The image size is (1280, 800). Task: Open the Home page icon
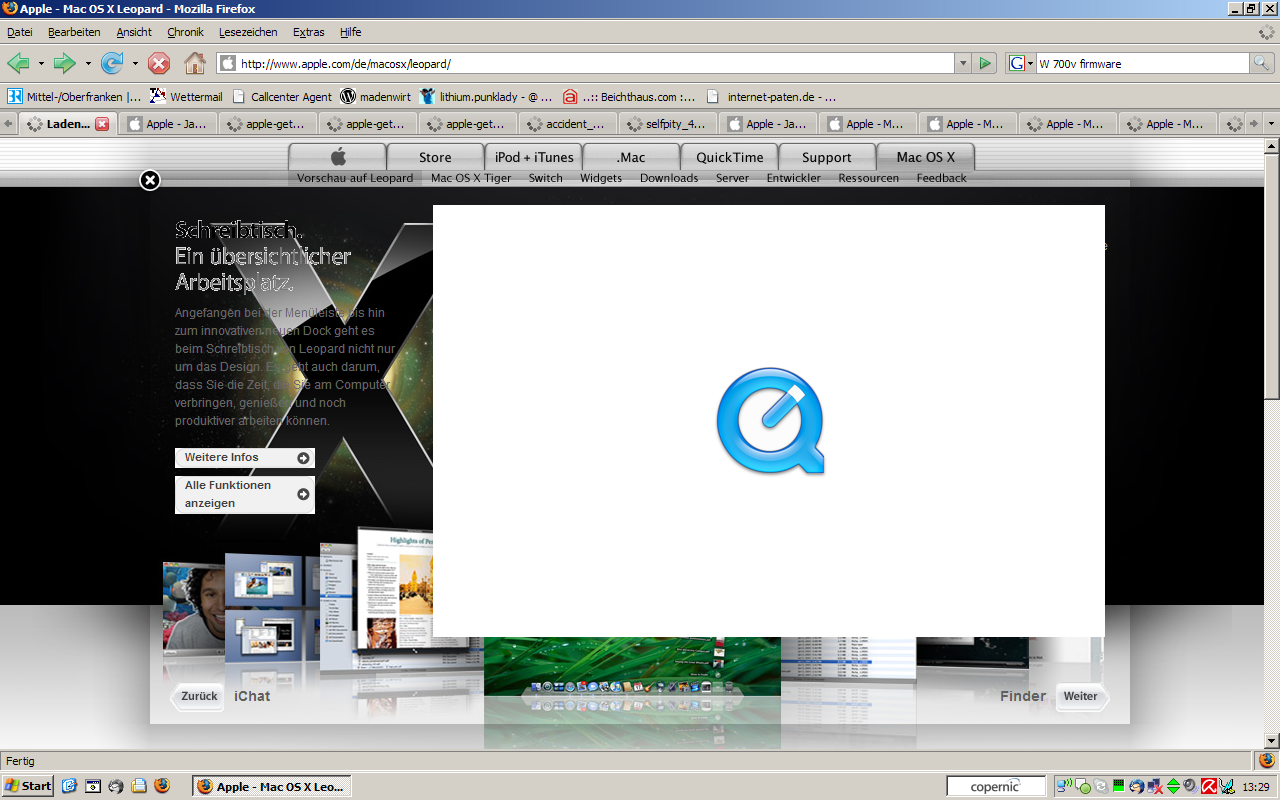point(195,63)
